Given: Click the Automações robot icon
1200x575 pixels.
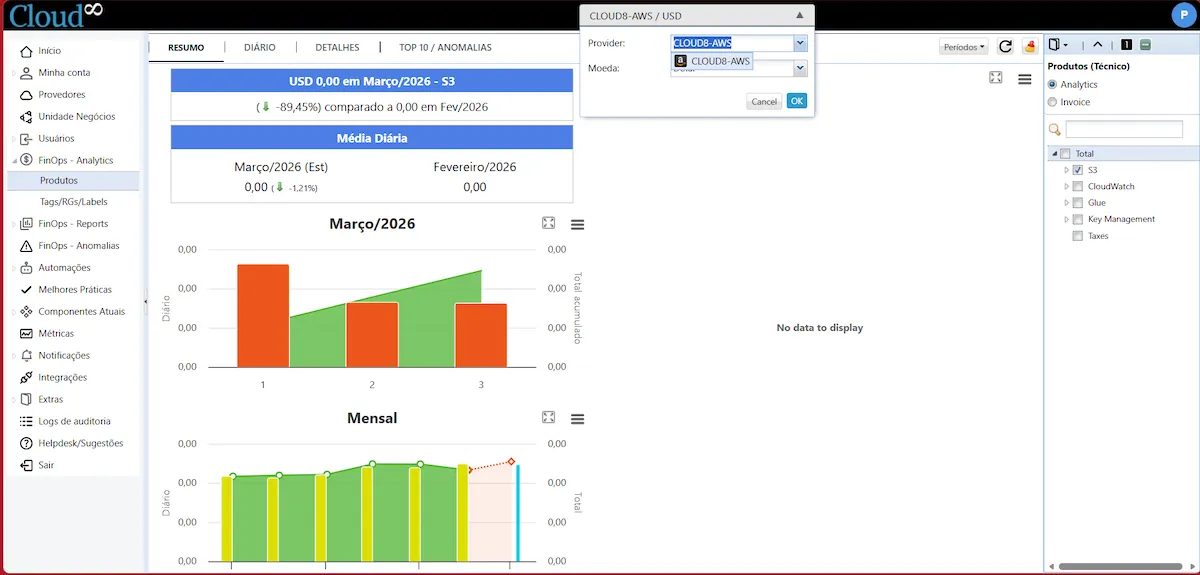Looking at the screenshot, I should click(x=26, y=268).
